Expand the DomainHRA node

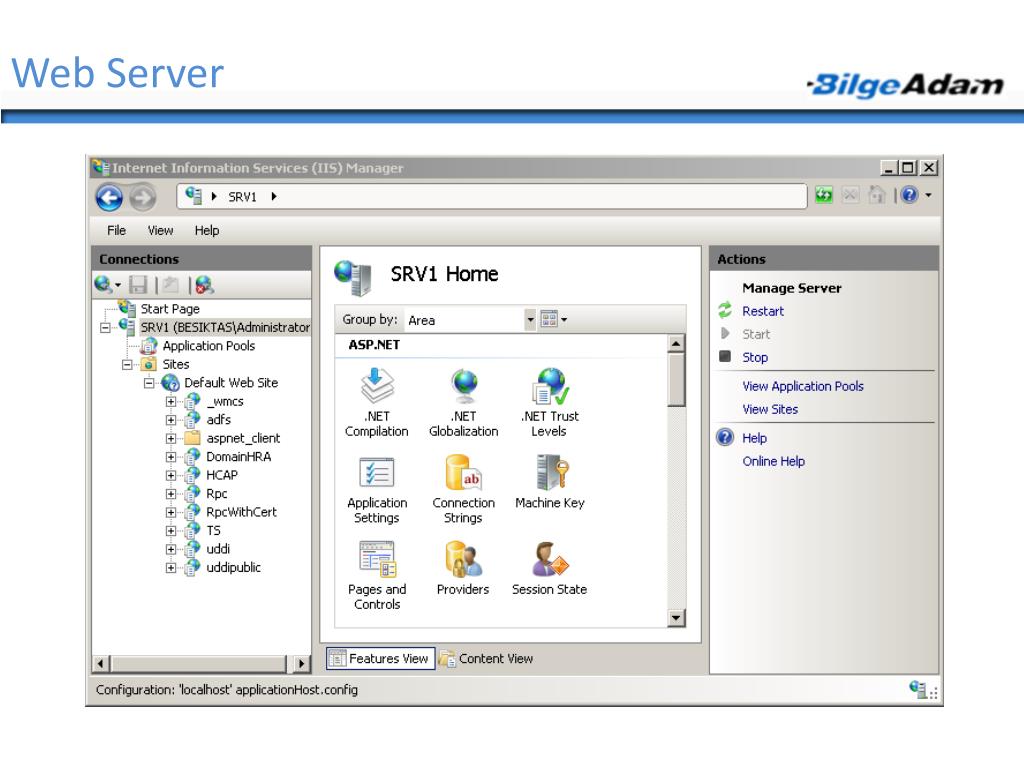click(171, 457)
